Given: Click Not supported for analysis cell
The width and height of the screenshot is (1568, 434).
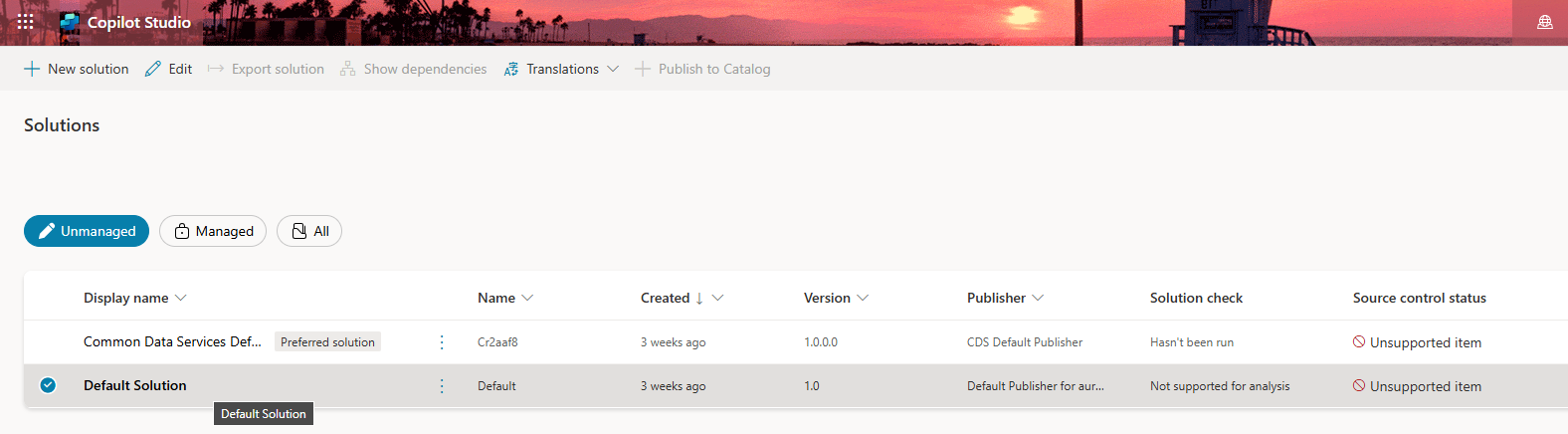Looking at the screenshot, I should point(1220,386).
